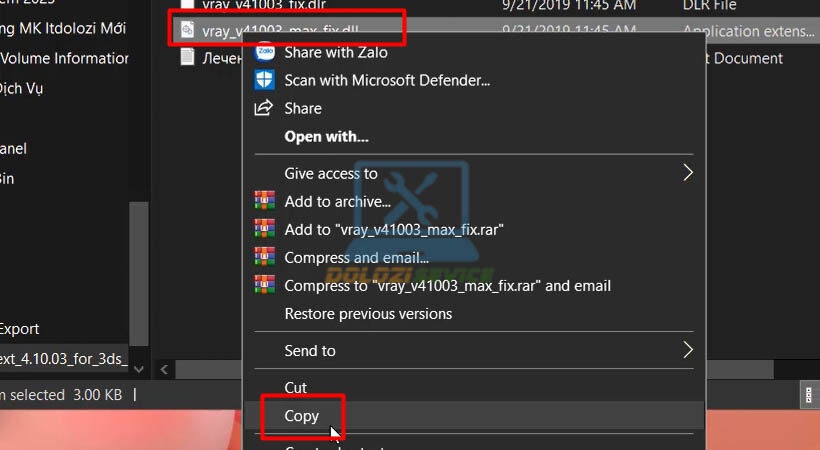Click the sidebar scroll down arrow

tap(139, 369)
